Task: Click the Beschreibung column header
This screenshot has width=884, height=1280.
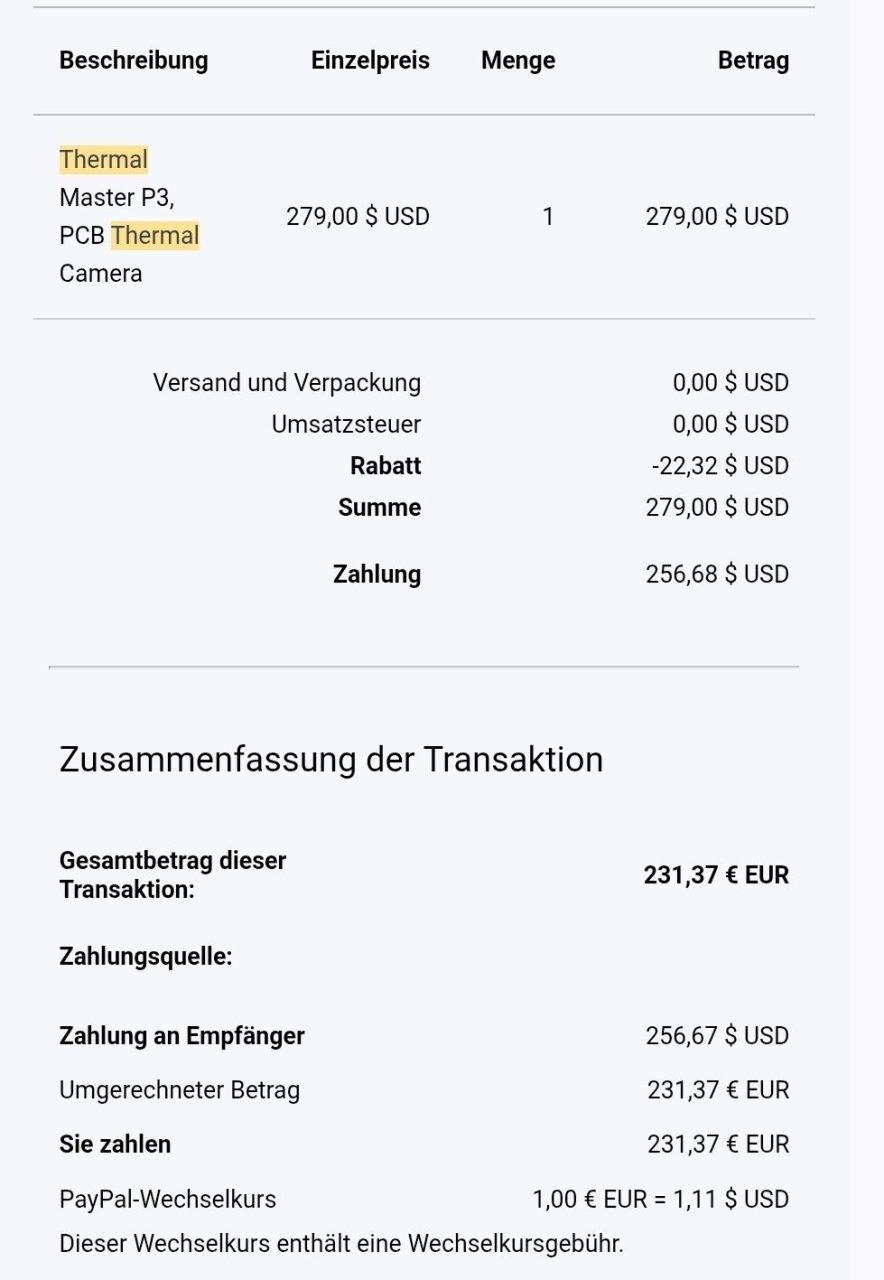Action: [x=134, y=60]
